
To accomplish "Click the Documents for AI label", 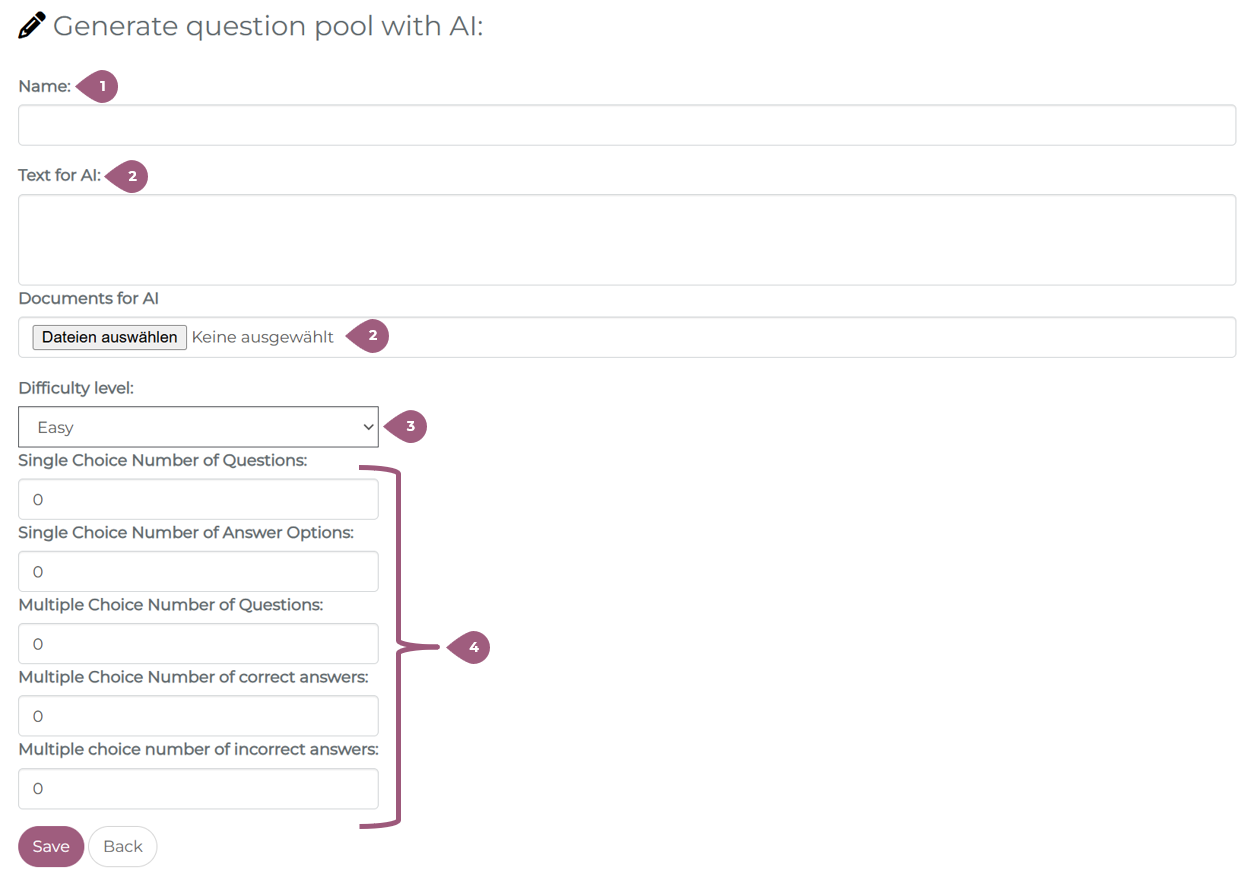I will coord(88,298).
